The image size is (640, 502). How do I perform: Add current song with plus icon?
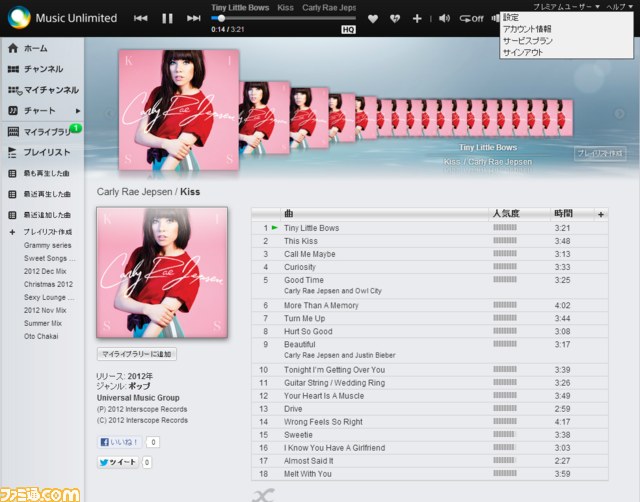pyautogui.click(x=417, y=19)
